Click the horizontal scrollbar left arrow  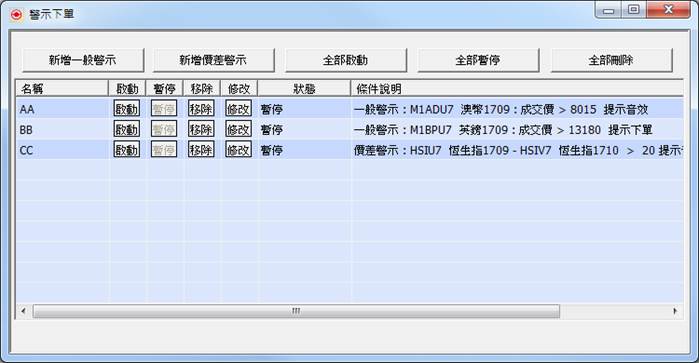pyautogui.click(x=23, y=311)
